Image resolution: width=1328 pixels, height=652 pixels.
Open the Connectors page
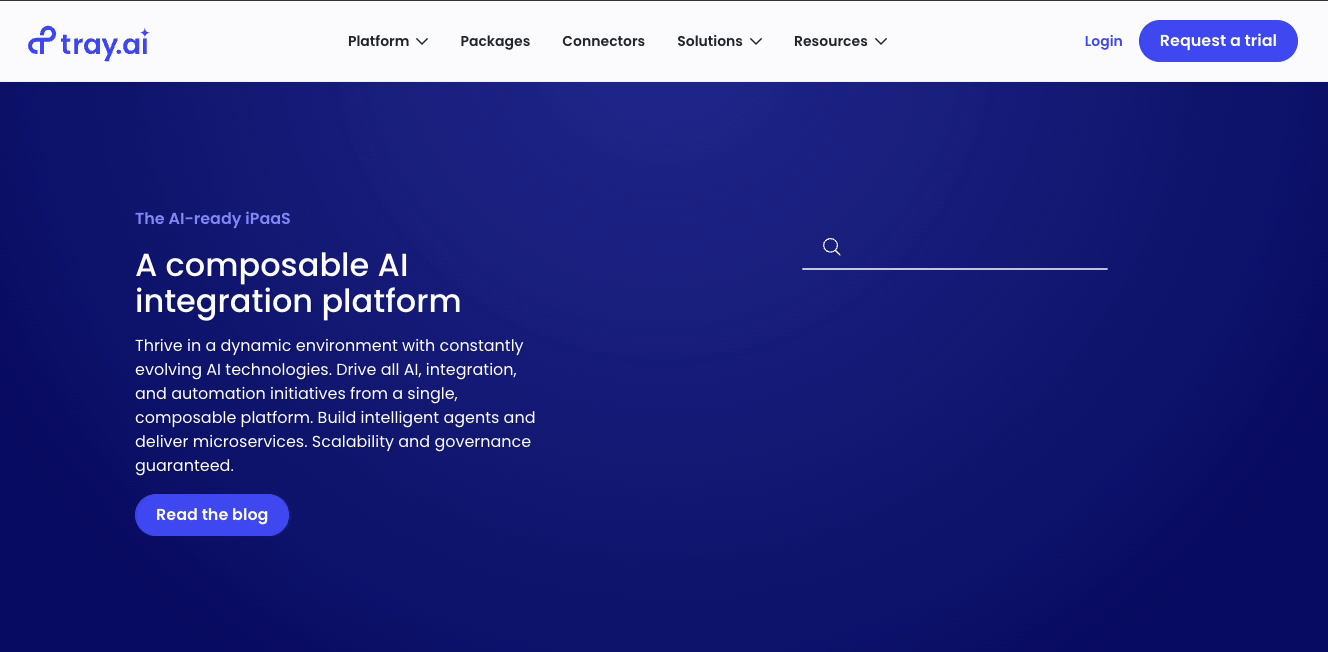(603, 41)
